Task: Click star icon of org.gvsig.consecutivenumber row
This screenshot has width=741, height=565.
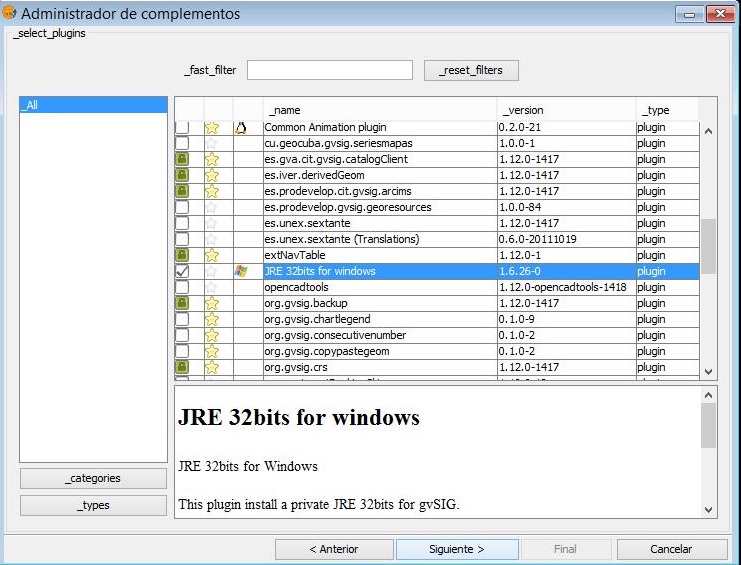Action: click(212, 335)
